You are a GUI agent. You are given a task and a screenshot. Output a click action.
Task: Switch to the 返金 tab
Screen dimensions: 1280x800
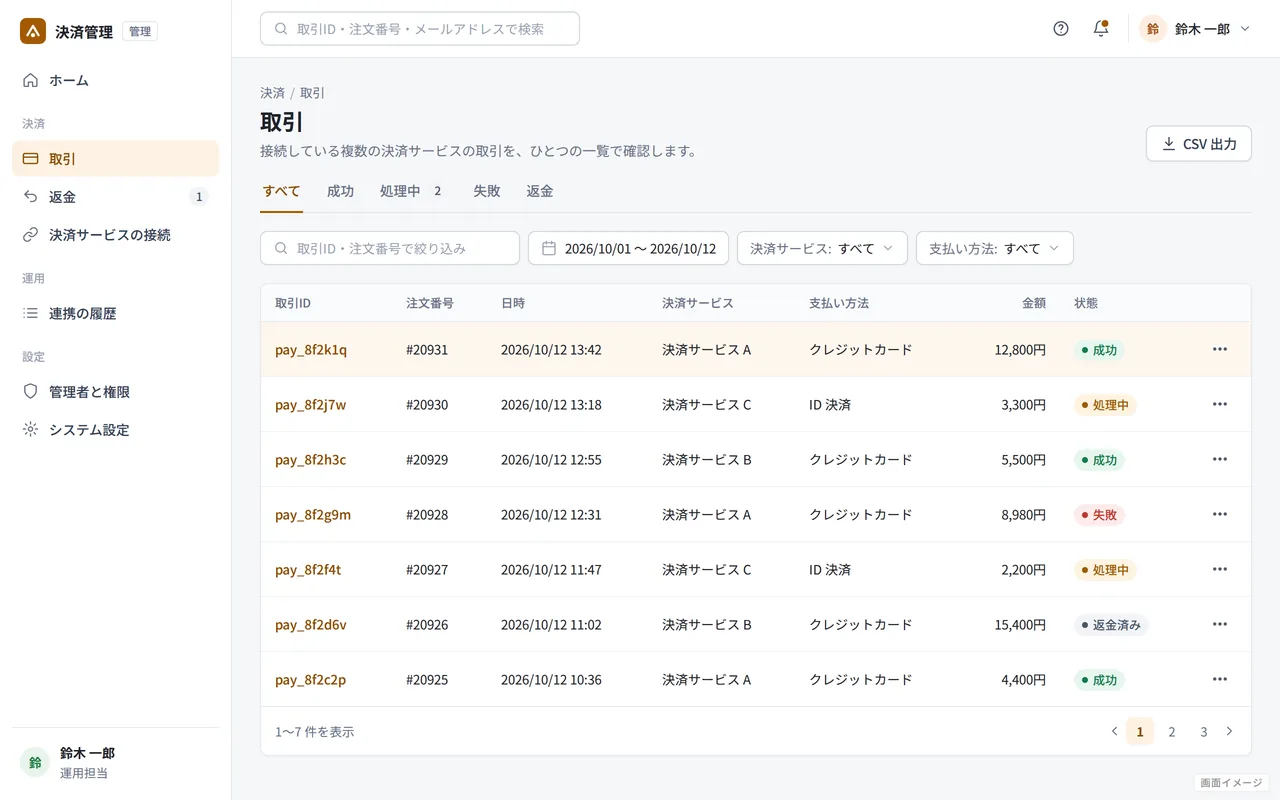pos(540,192)
